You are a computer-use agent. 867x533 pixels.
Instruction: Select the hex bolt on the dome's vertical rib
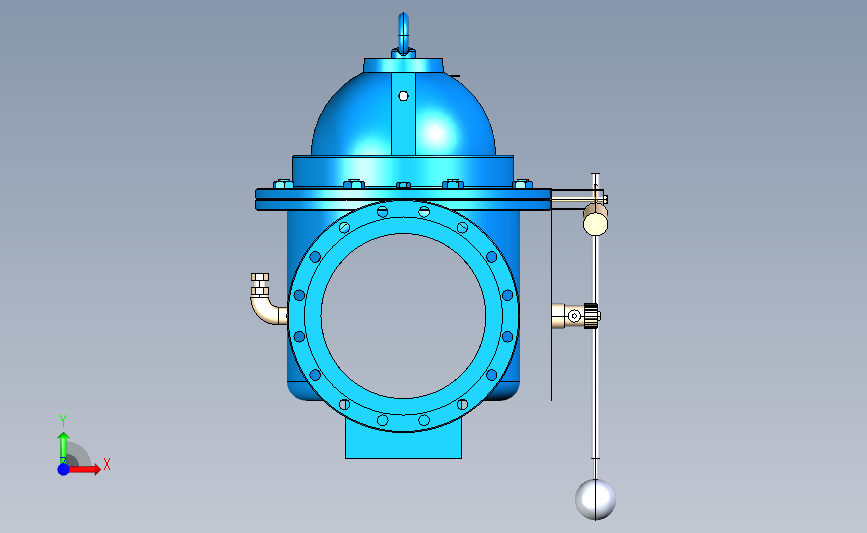point(404,96)
